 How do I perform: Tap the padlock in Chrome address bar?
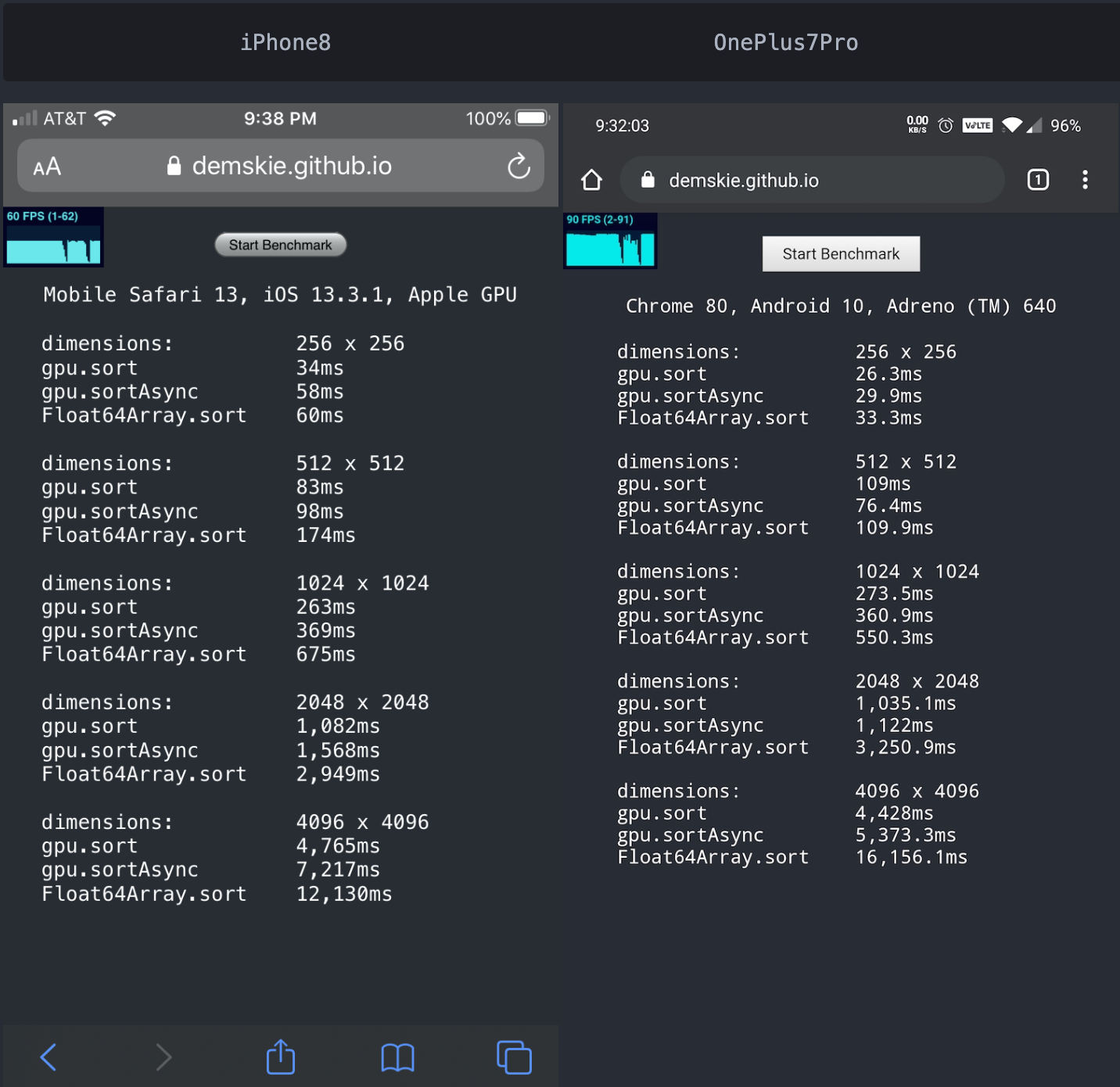648,180
